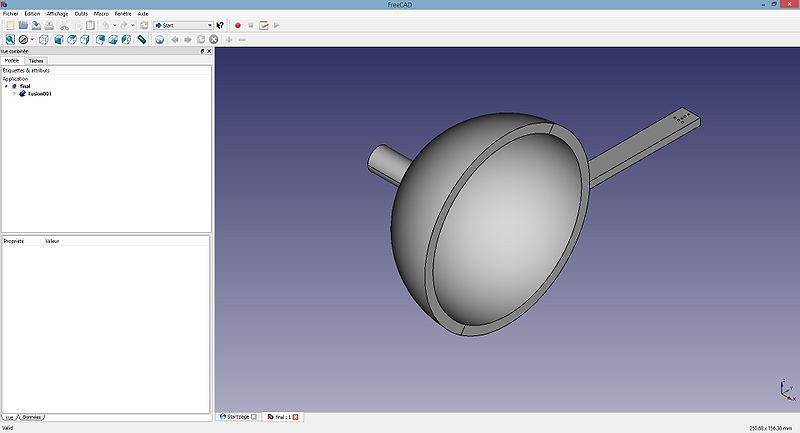The width and height of the screenshot is (800, 433).
Task: Click the navigation axis cube in viewport
Action: (x=782, y=391)
